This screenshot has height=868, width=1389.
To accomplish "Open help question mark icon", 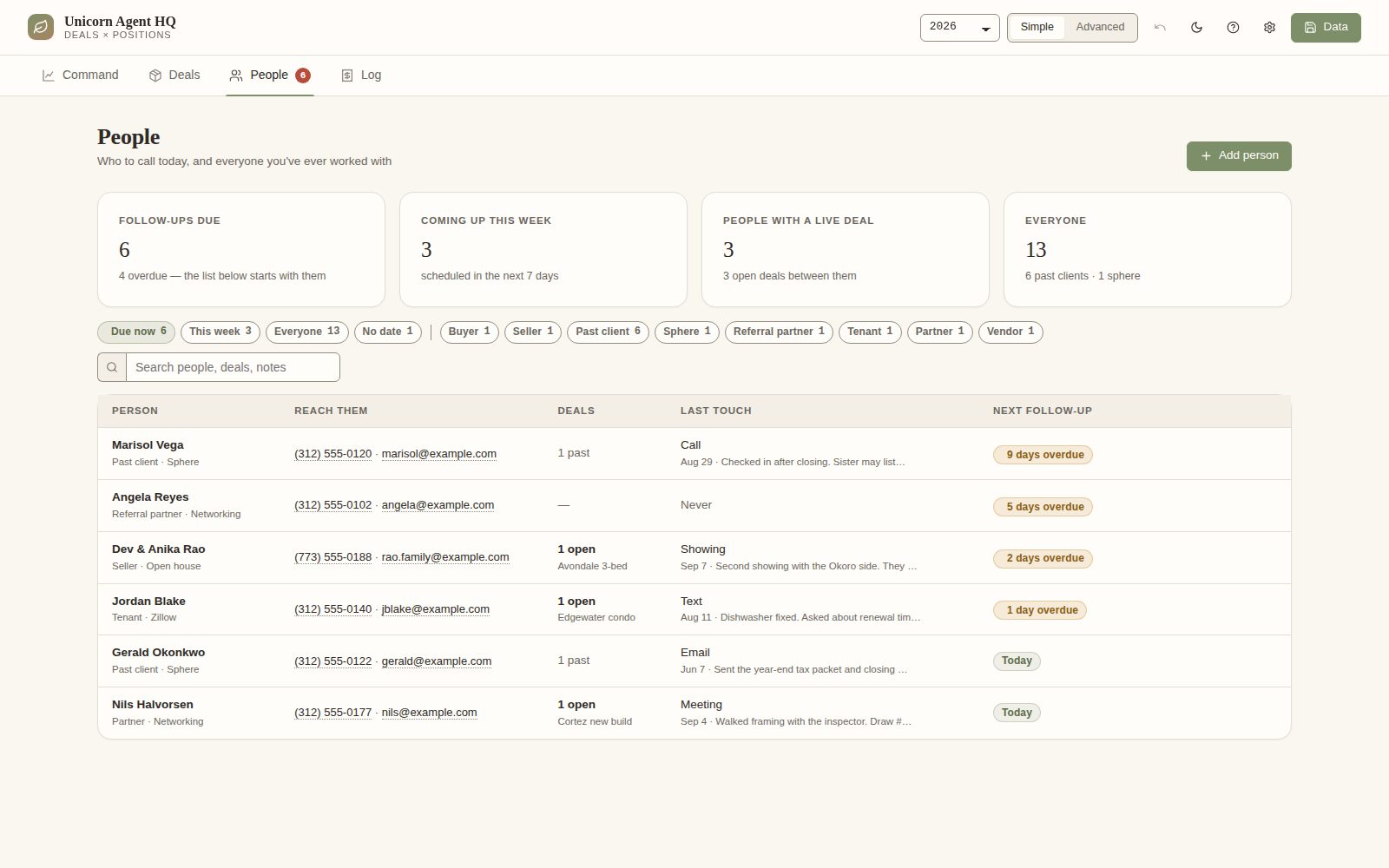I will point(1233,28).
